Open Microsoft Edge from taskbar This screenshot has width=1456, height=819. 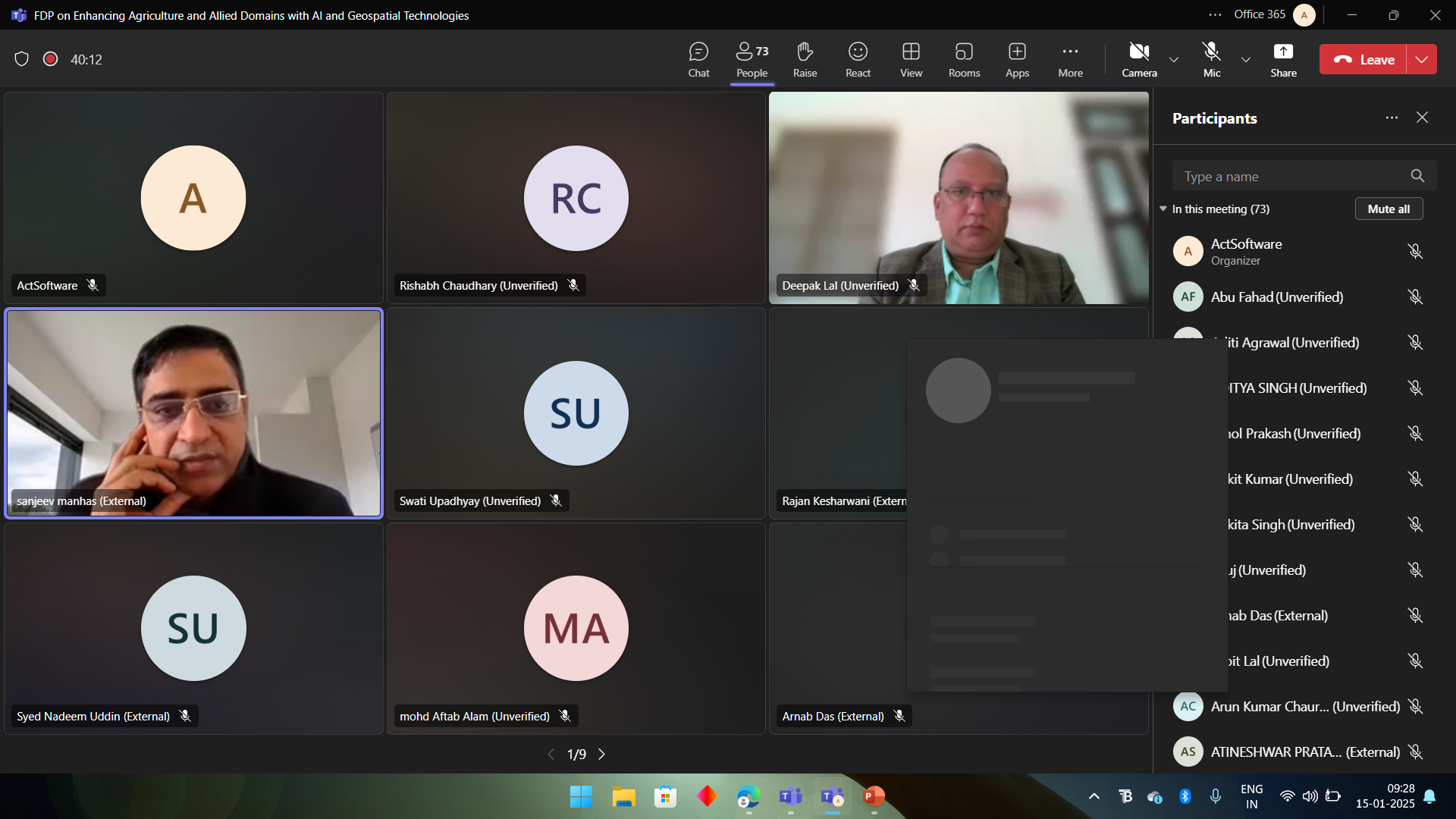click(x=748, y=796)
